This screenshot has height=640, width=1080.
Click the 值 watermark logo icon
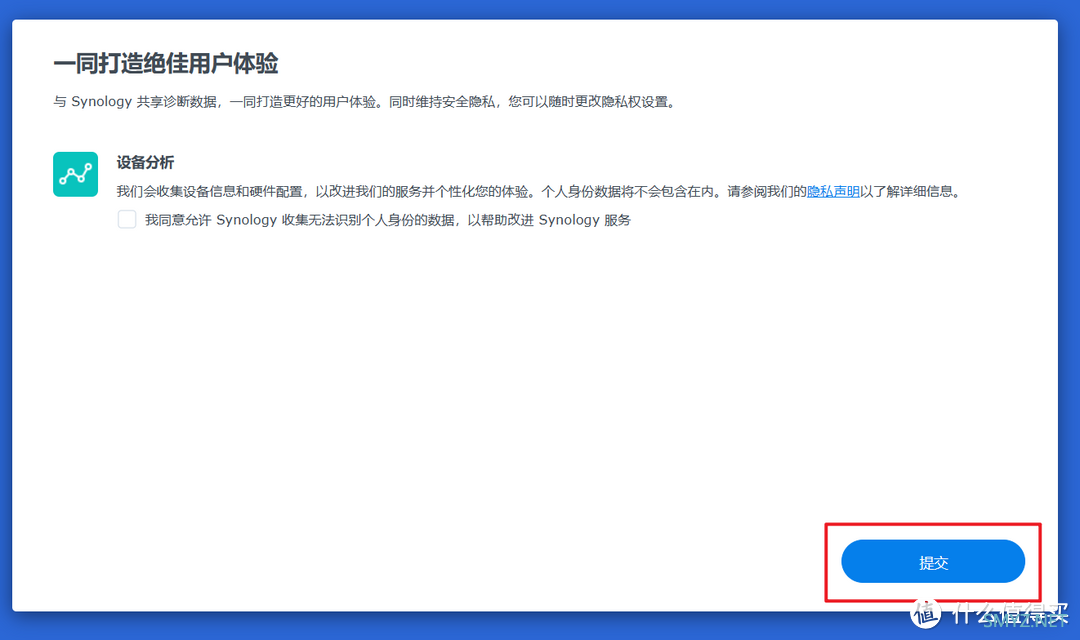click(x=925, y=612)
